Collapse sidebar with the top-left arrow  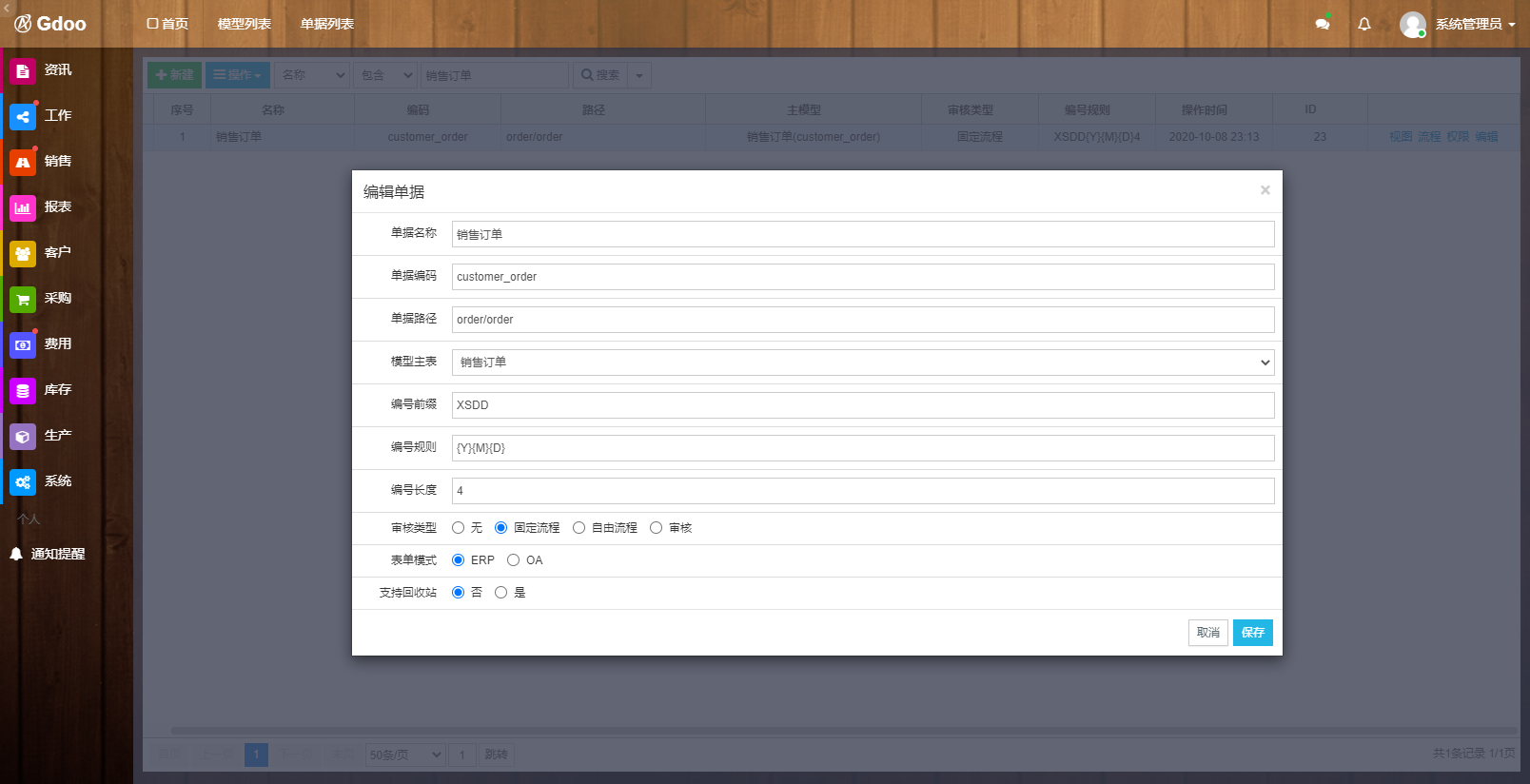[x=5, y=7]
